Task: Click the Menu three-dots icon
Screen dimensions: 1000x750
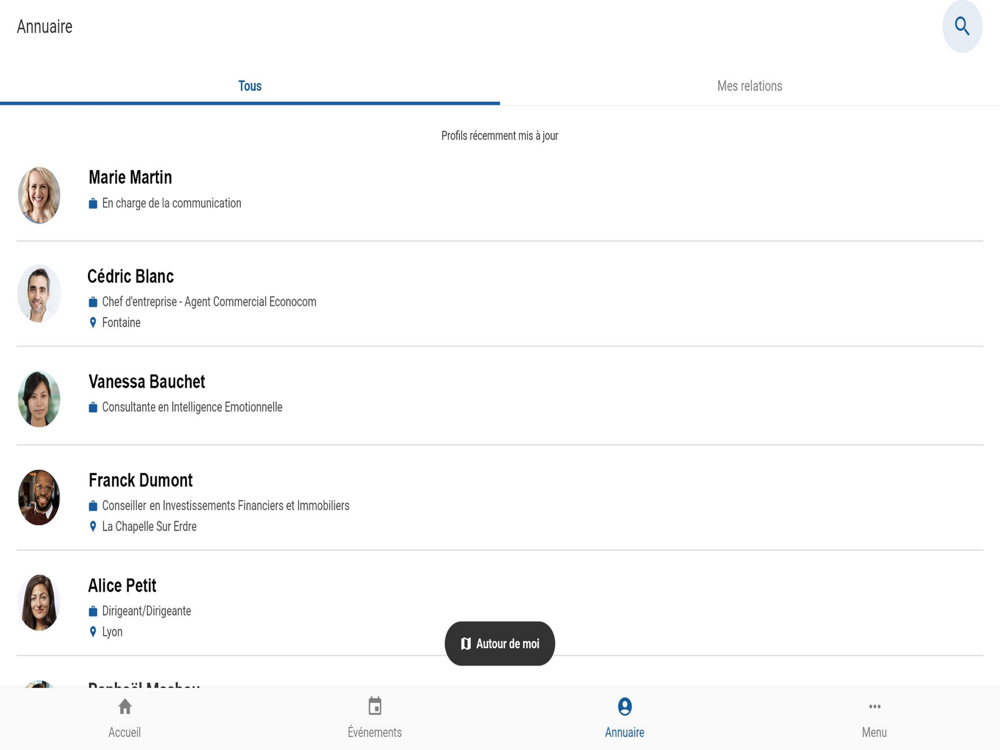Action: (x=875, y=706)
